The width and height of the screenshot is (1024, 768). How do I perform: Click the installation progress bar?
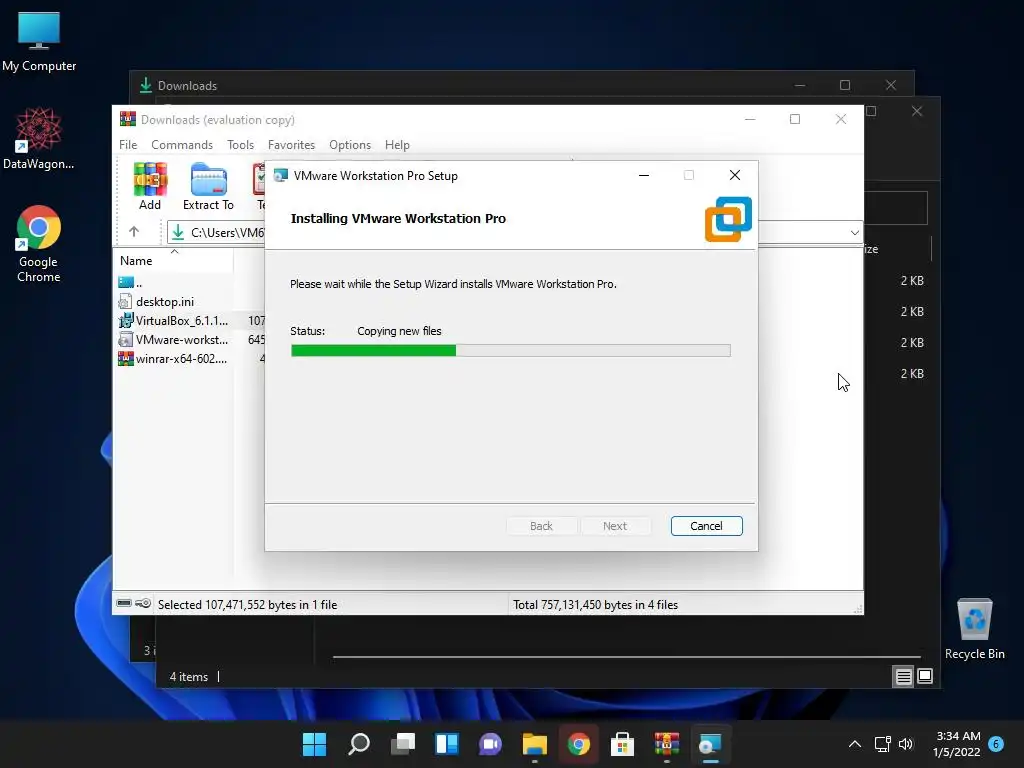click(511, 351)
